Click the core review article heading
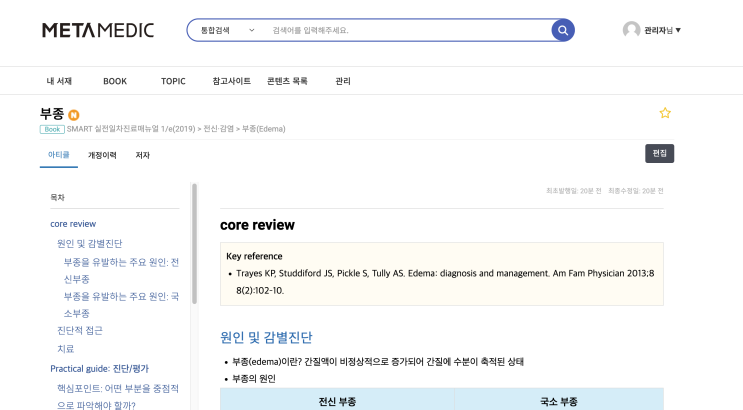743x410 pixels. 257,225
